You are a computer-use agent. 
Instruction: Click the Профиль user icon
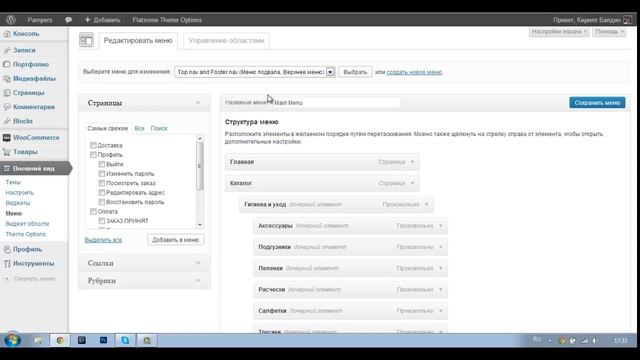[7, 249]
